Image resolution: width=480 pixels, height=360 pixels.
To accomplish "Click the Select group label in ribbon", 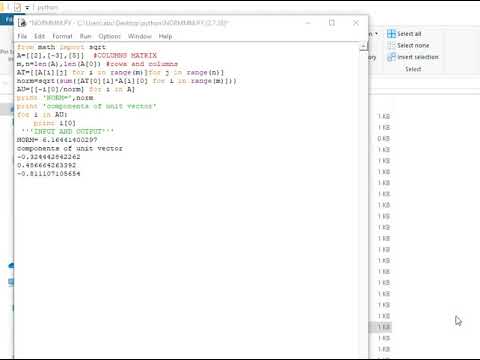I will [x=413, y=69].
